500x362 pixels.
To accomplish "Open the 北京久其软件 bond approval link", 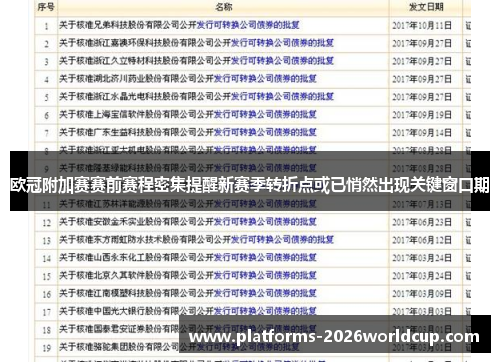I will click(188, 275).
